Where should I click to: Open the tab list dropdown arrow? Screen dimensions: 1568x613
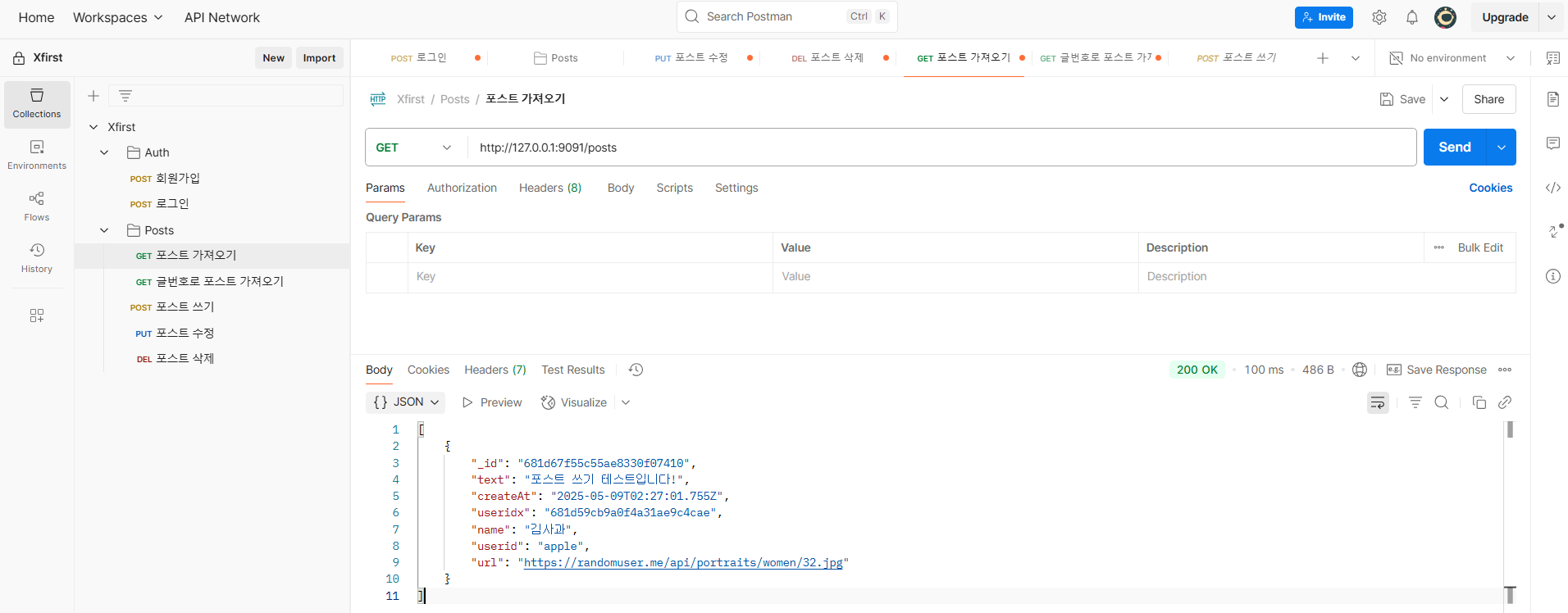tap(1356, 58)
